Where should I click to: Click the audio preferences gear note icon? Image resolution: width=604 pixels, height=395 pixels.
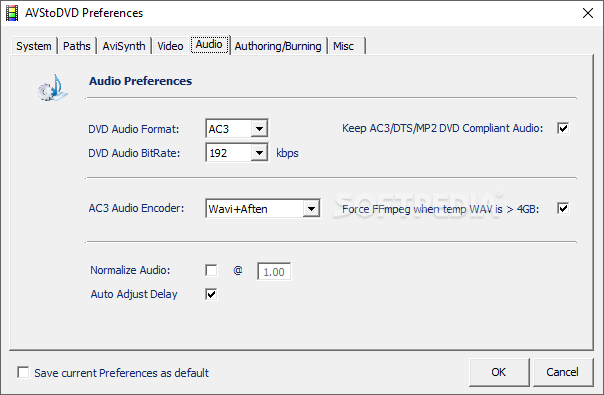pyautogui.click(x=53, y=88)
